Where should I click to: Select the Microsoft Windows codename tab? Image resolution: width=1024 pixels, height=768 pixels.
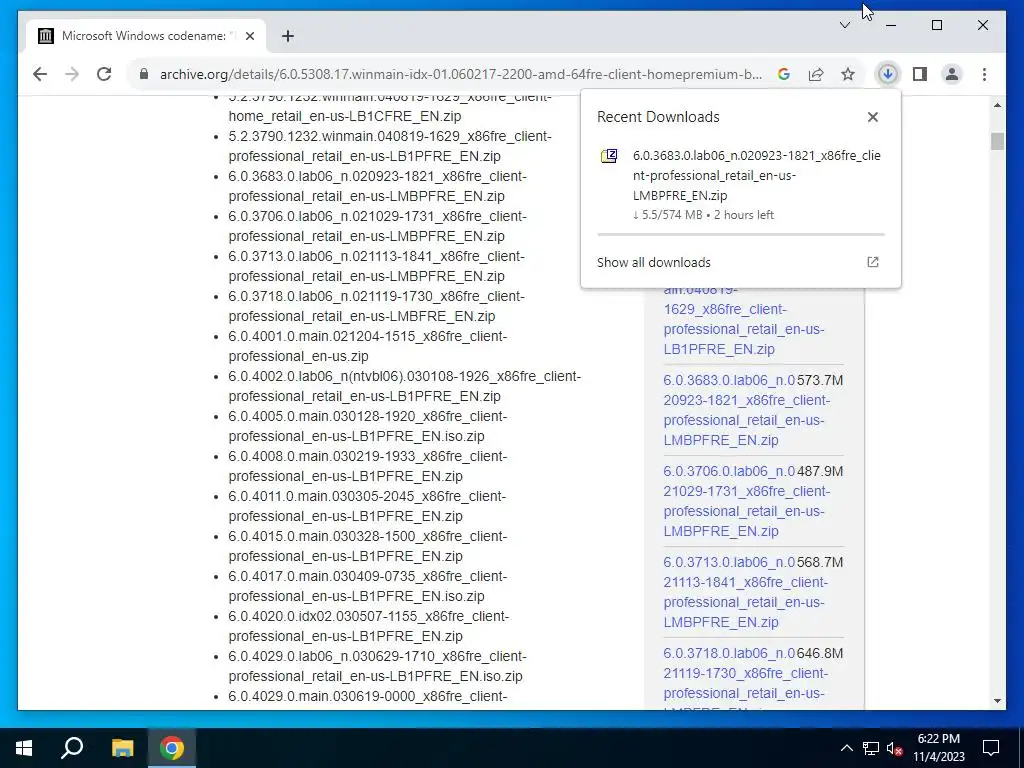click(x=146, y=36)
